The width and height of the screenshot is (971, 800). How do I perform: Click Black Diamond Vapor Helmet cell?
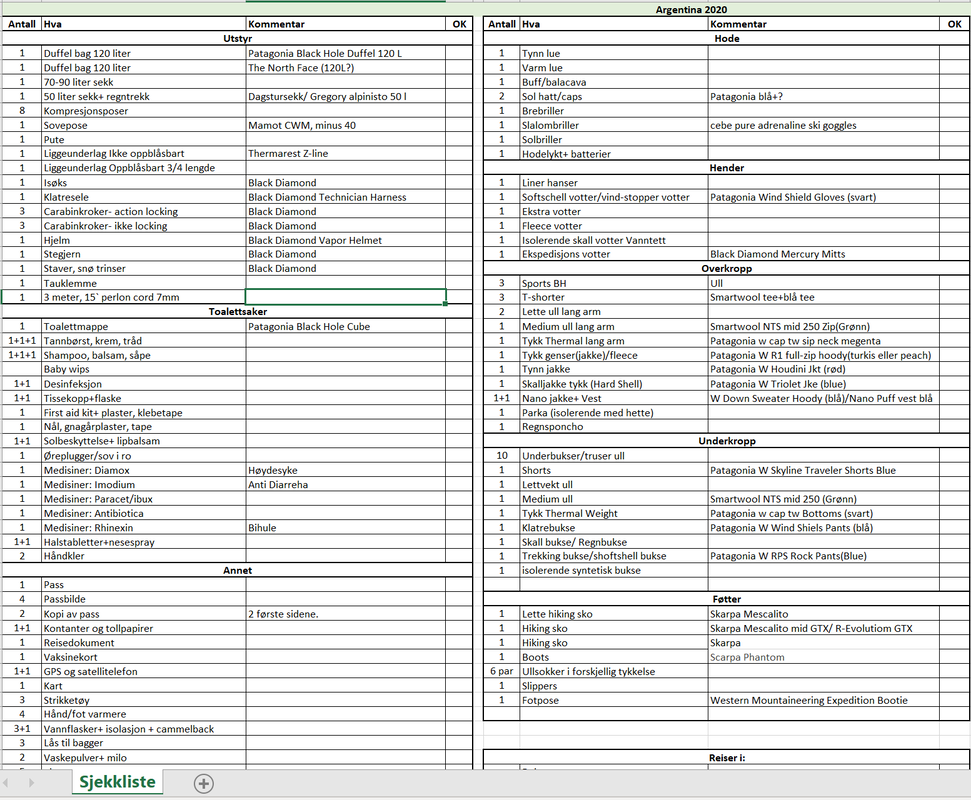346,240
